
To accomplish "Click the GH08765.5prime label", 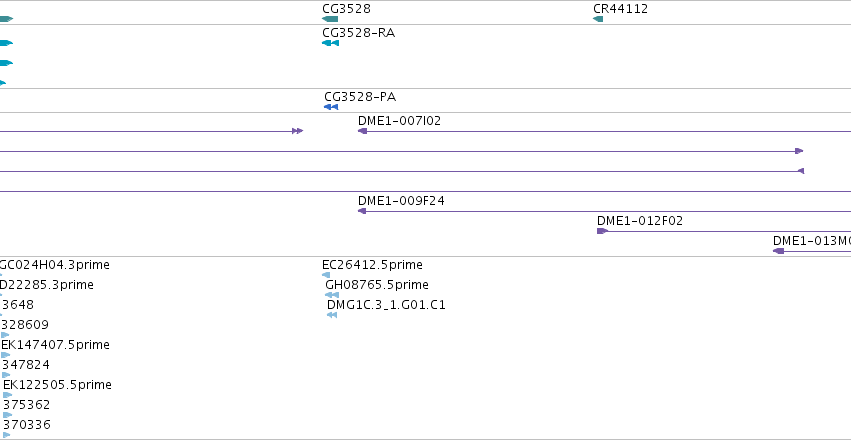I will coord(377,285).
